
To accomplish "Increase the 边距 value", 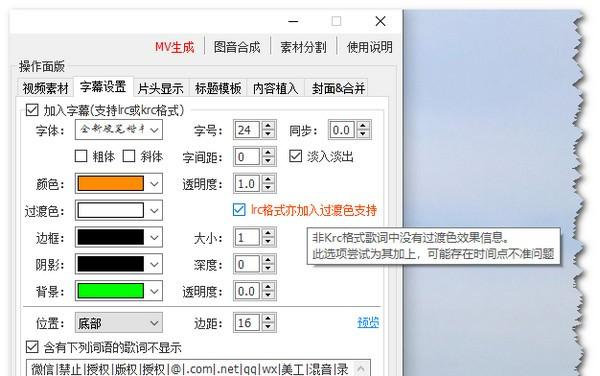I will (268, 318).
